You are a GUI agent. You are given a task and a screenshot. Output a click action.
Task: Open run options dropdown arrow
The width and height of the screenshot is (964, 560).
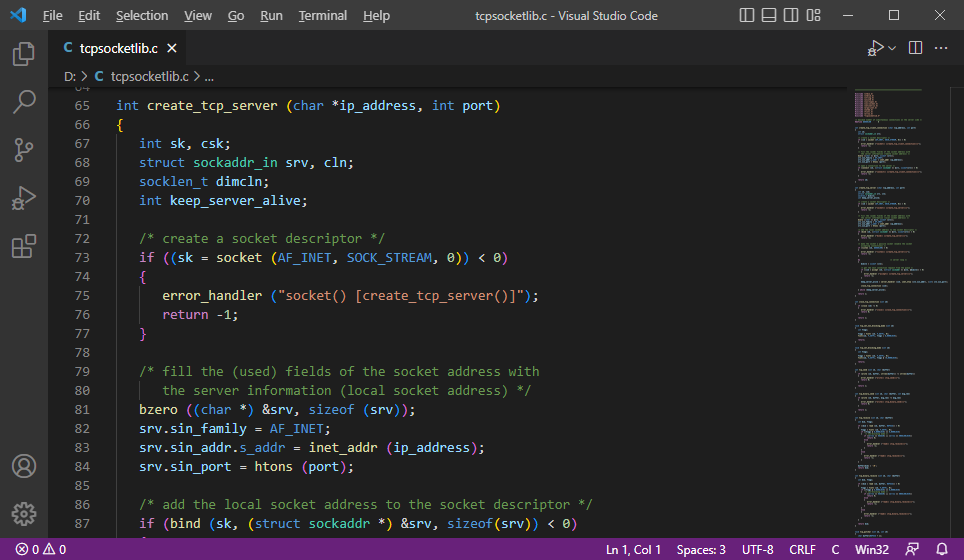click(x=892, y=48)
